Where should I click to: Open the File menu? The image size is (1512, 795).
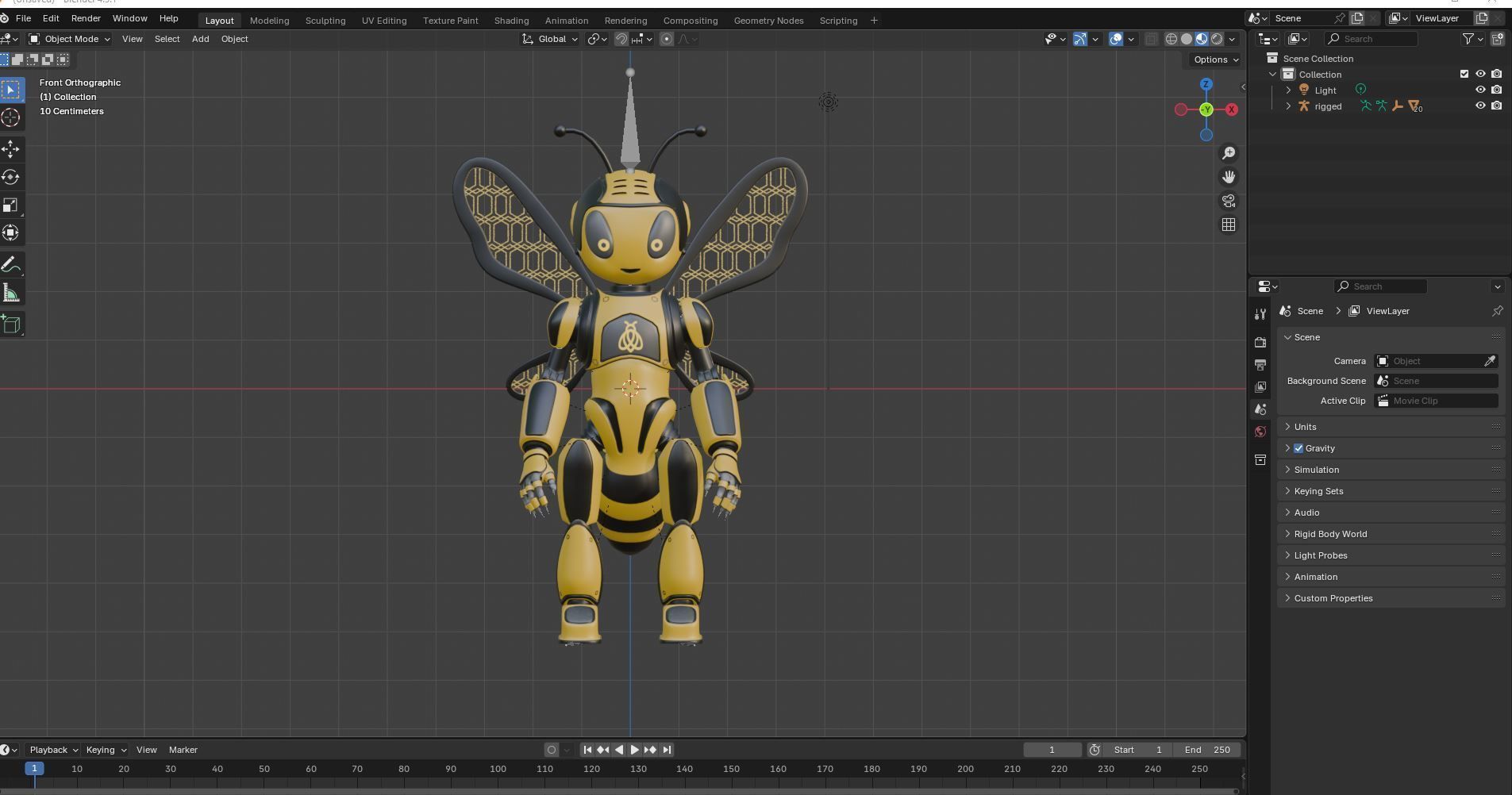pos(24,18)
